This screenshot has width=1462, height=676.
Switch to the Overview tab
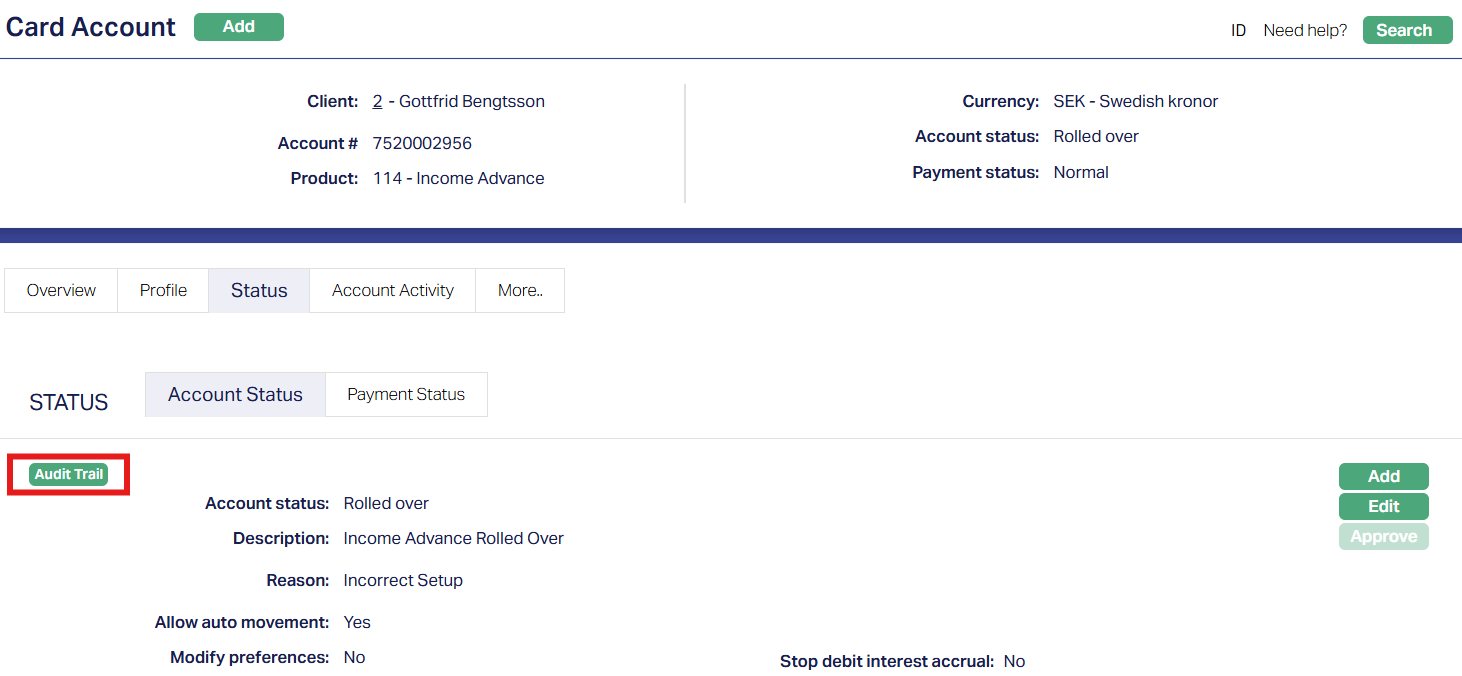[x=61, y=290]
